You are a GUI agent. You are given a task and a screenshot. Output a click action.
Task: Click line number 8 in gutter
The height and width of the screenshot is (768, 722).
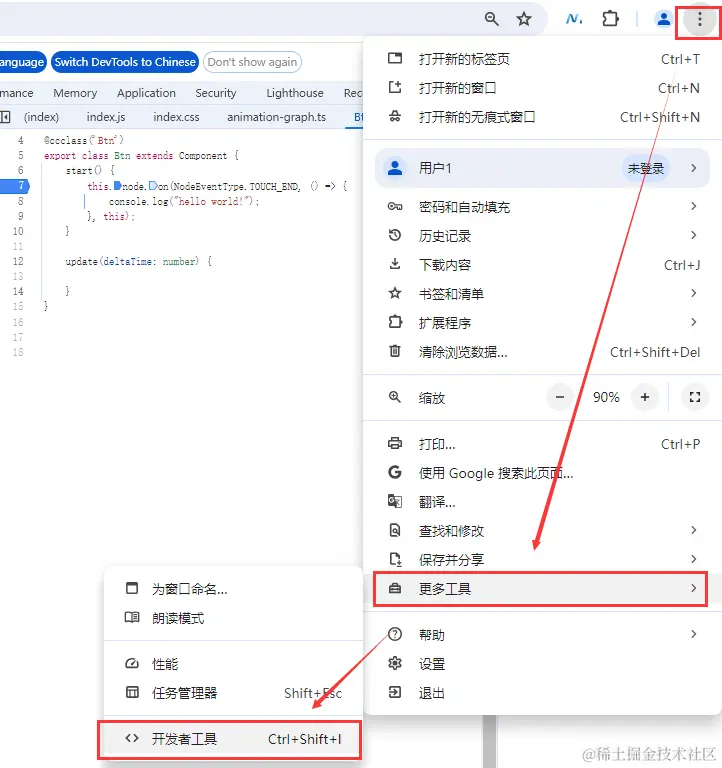20,201
